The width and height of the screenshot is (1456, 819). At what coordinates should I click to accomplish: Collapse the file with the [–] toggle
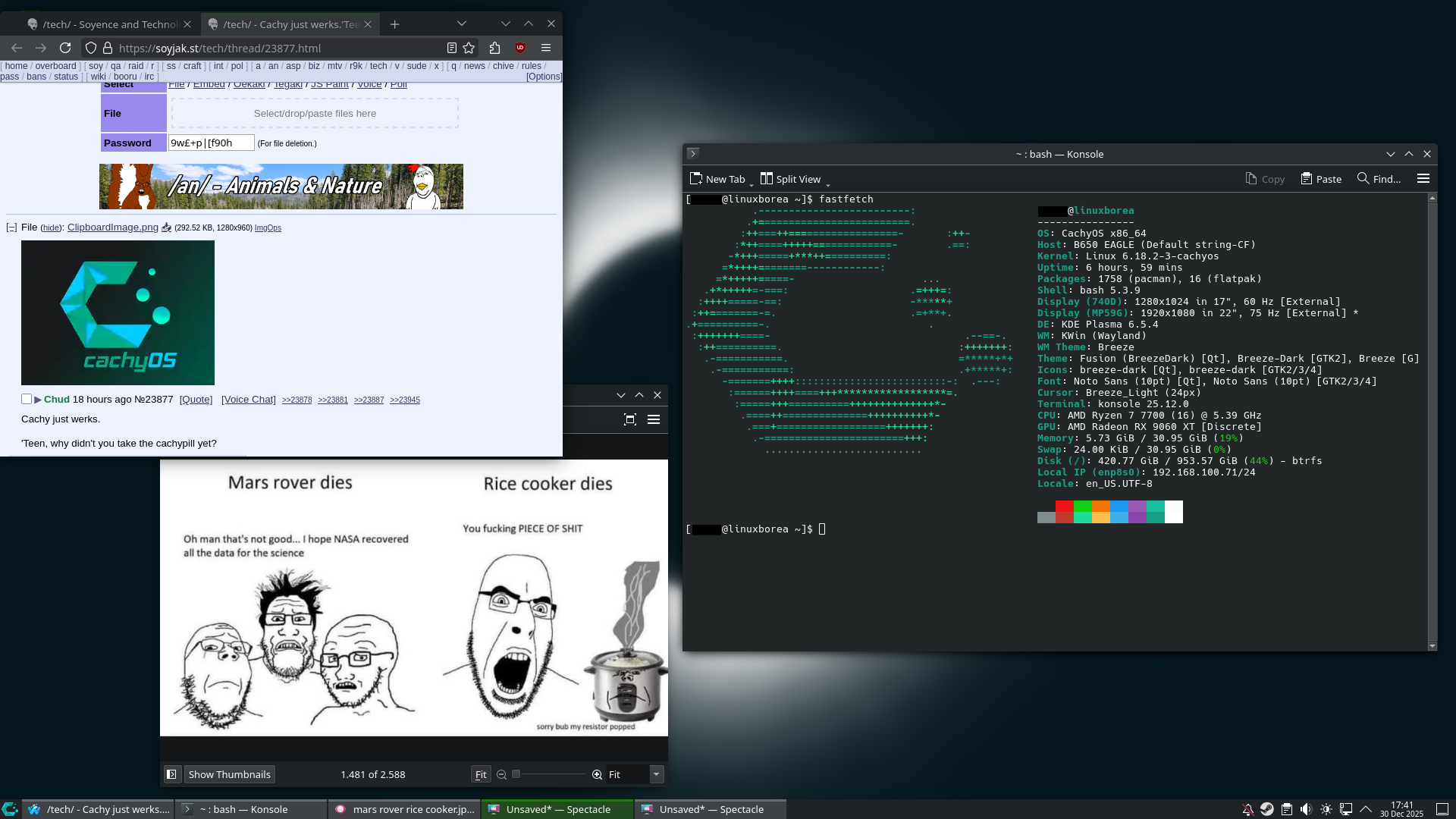11,227
